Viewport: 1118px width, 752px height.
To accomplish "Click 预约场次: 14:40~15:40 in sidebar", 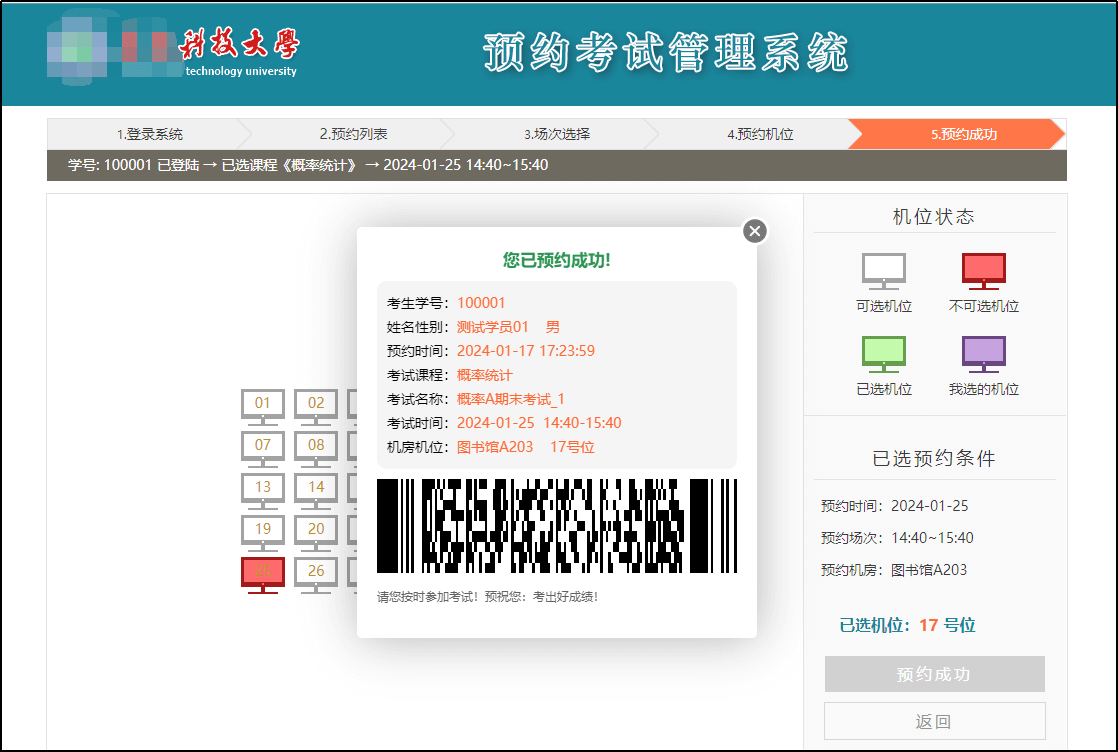I will point(897,538).
